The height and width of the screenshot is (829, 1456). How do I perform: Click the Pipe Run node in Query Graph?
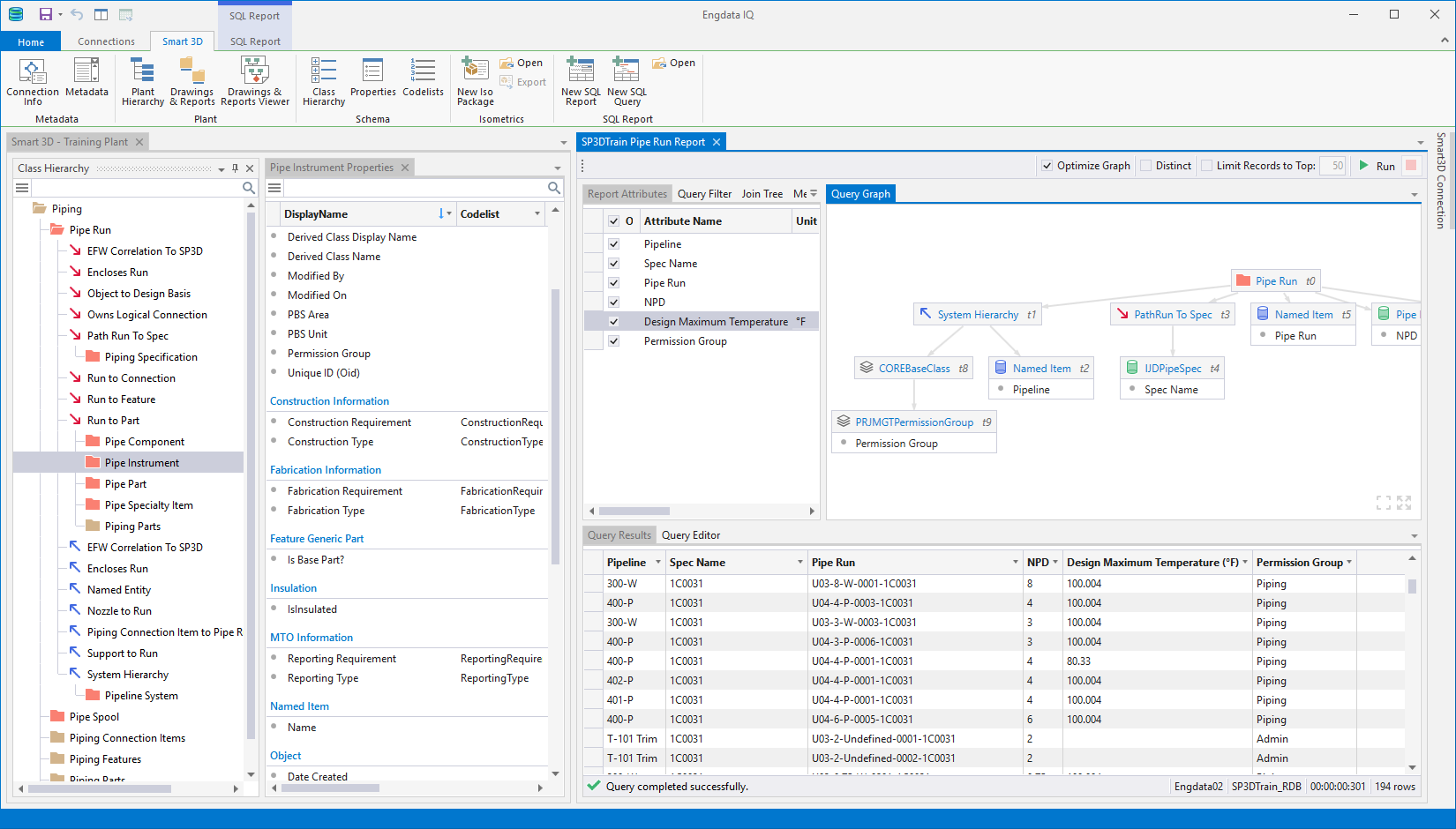tap(1276, 281)
